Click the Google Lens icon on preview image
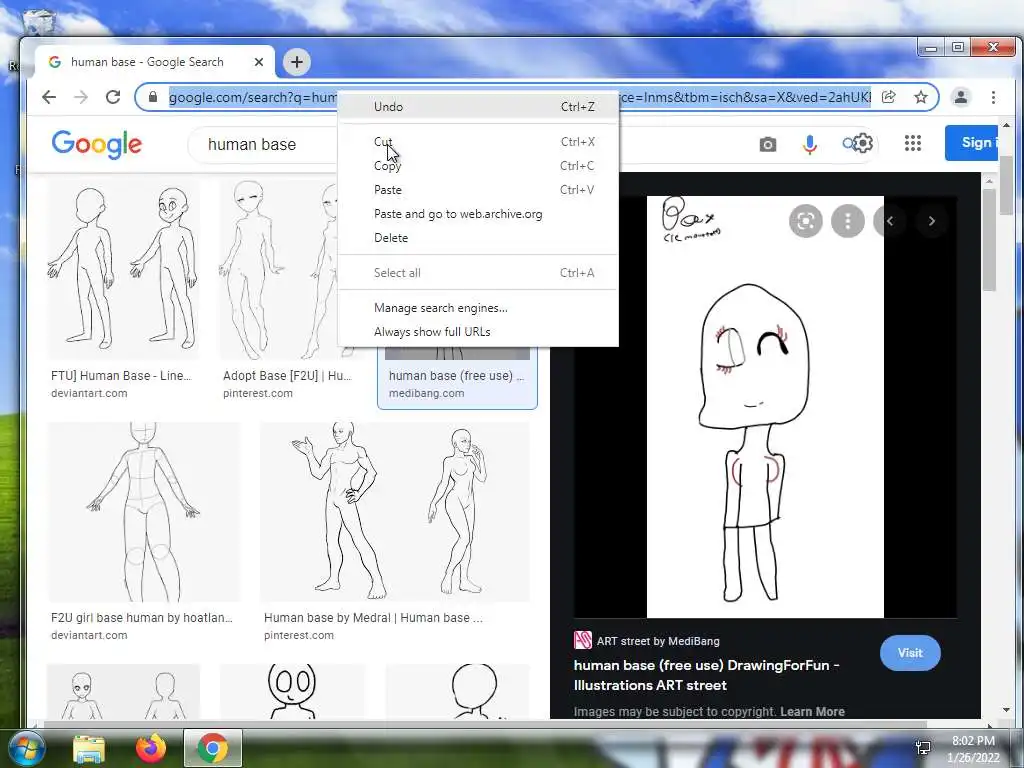Viewport: 1024px width, 768px height. pos(806,221)
